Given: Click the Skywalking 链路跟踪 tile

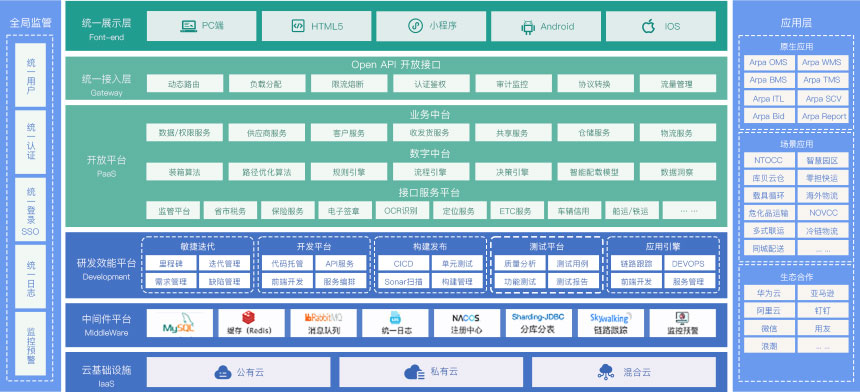Looking at the screenshot, I should click(610, 323).
